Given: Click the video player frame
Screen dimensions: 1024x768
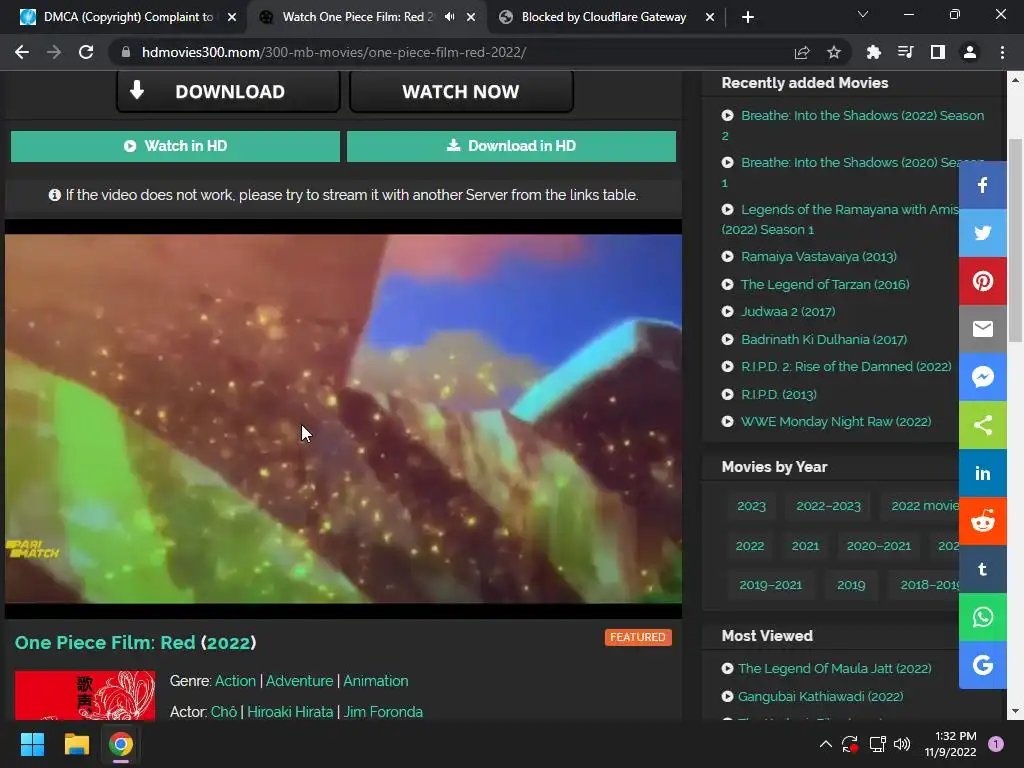Looking at the screenshot, I should tap(344, 419).
